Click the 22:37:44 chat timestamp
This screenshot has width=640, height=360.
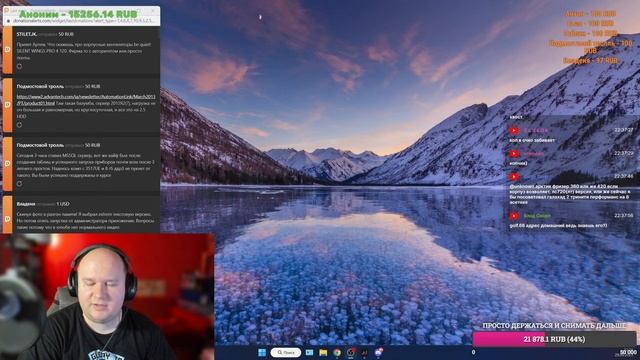point(623,176)
